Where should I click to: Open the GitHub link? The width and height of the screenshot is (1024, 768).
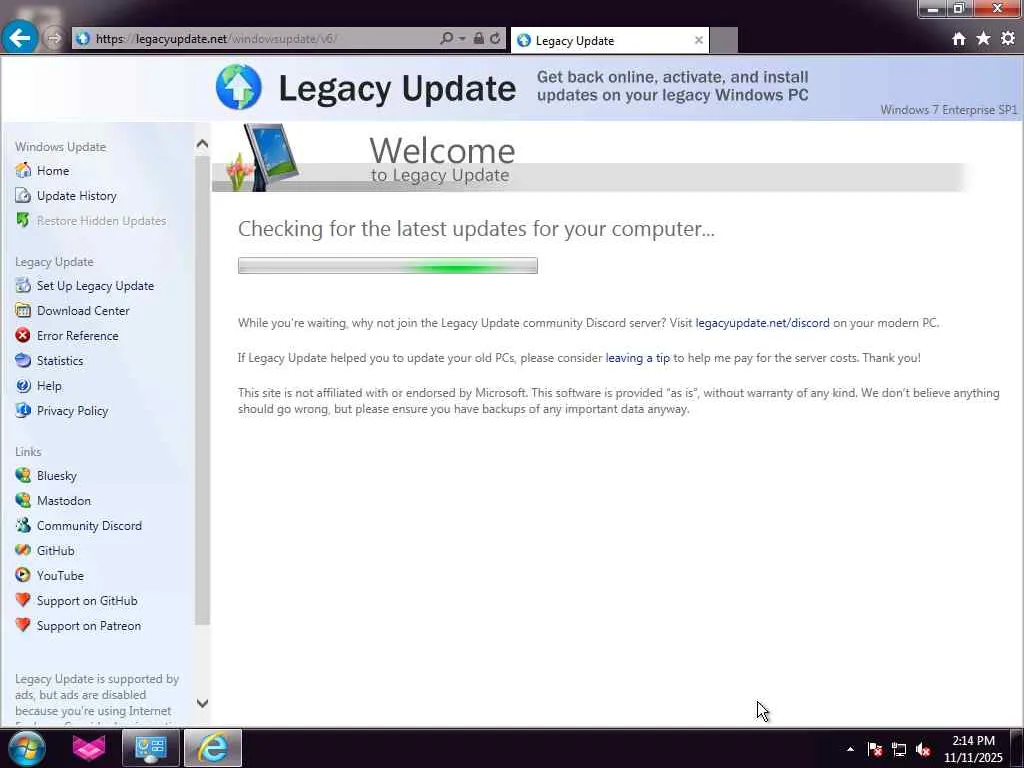56,551
